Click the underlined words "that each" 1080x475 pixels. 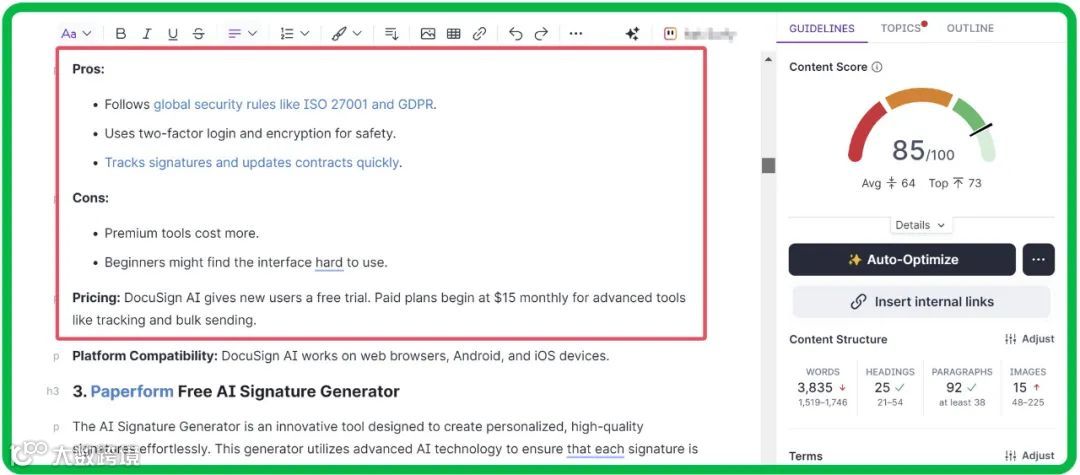pyautogui.click(x=595, y=450)
